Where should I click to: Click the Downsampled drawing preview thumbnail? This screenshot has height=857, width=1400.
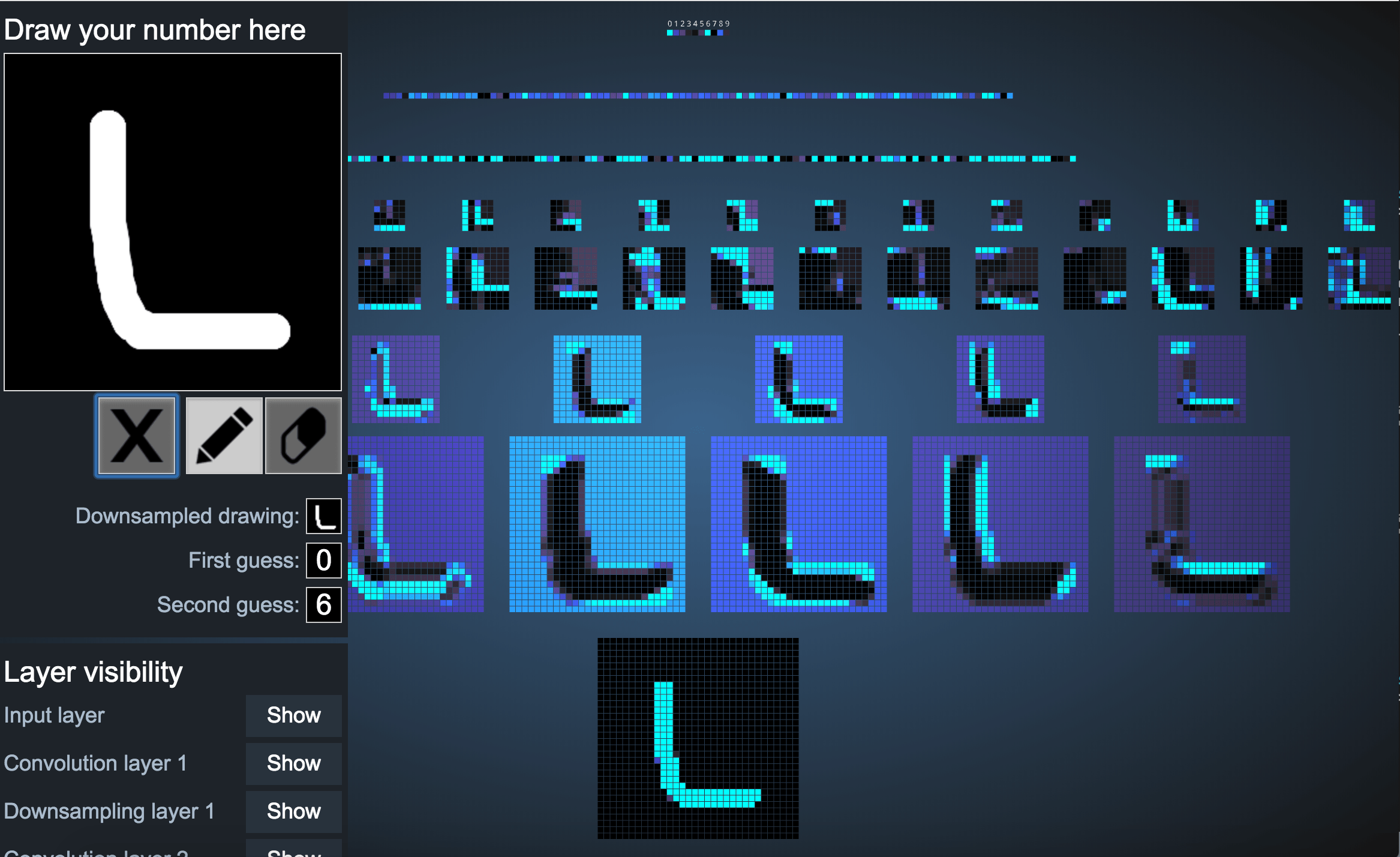pyautogui.click(x=324, y=516)
